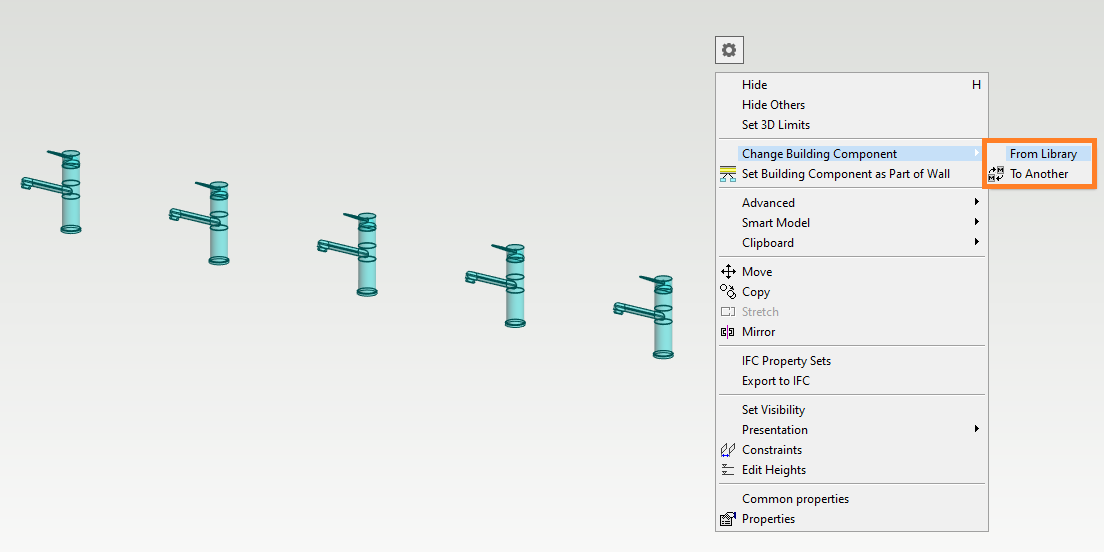Image resolution: width=1104 pixels, height=552 pixels.
Task: Click Set Building Component as Part of Wall icon
Action: tap(728, 174)
